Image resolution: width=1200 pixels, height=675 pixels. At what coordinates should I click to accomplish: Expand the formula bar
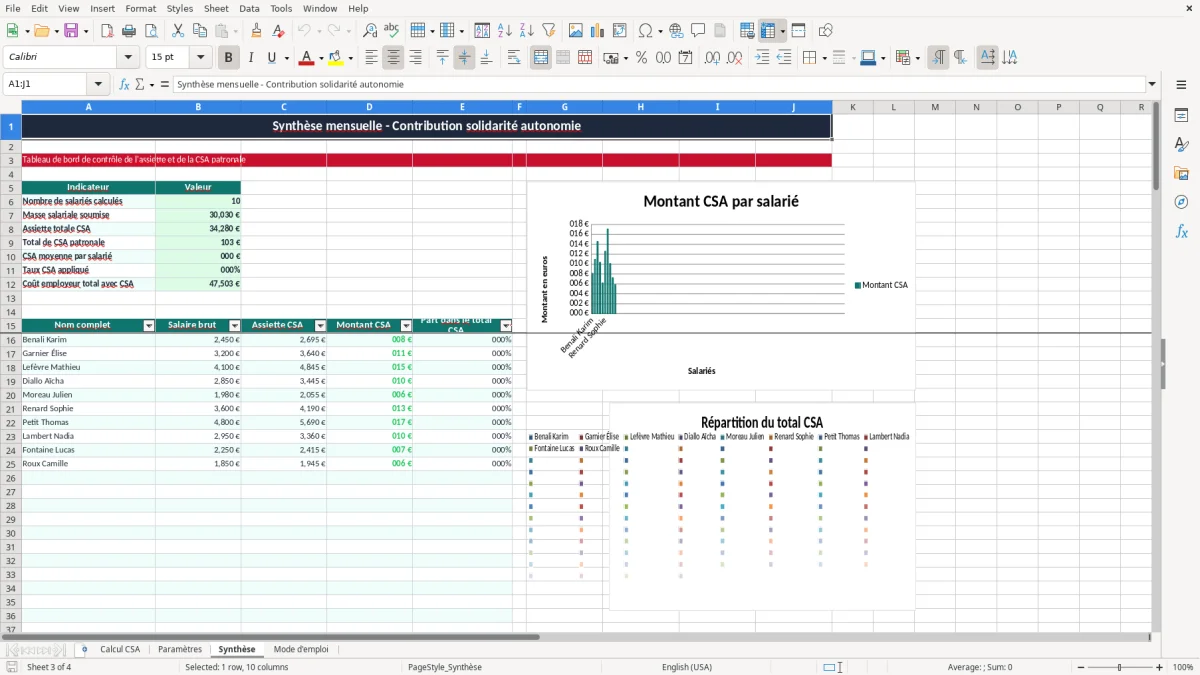(1152, 85)
